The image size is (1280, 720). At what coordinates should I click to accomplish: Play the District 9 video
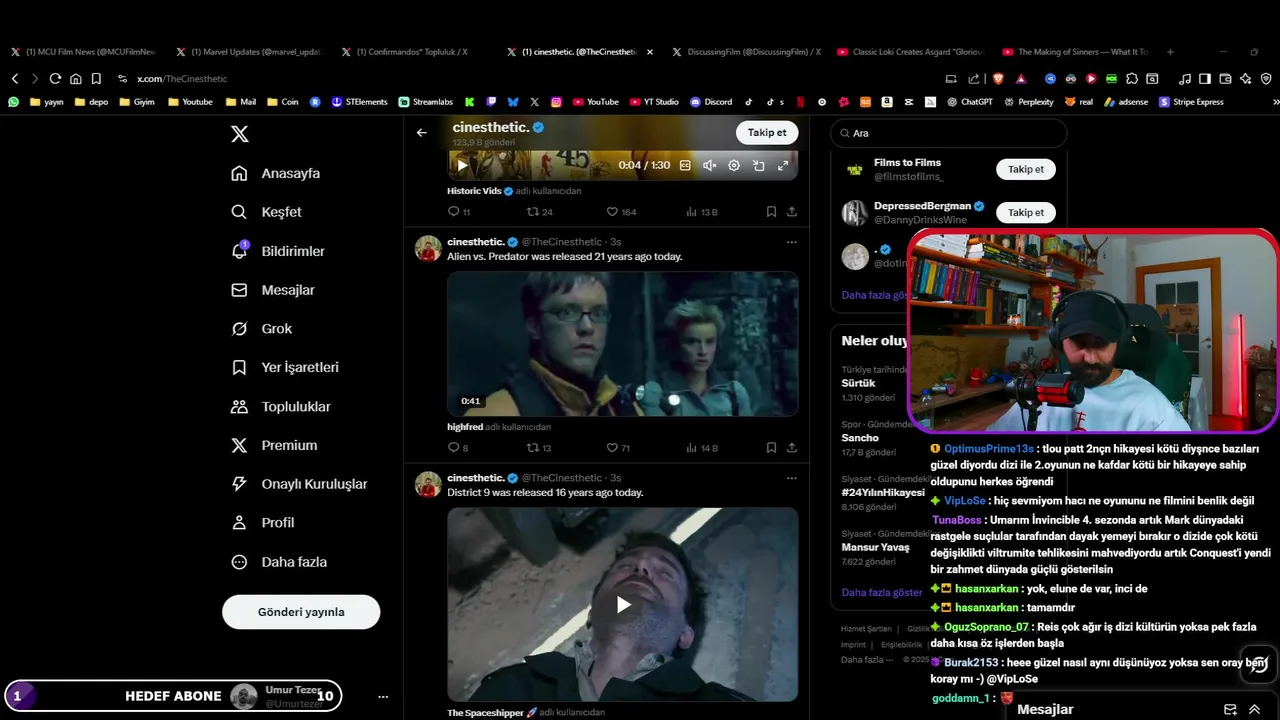click(623, 604)
